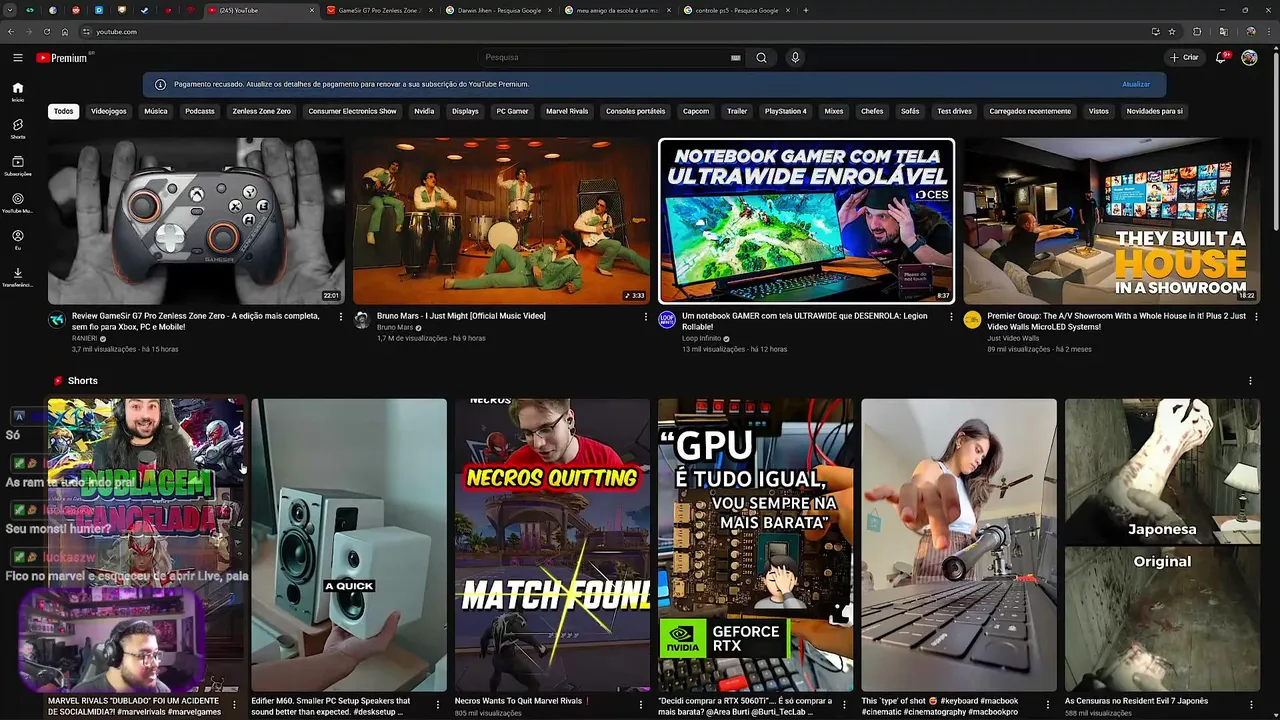Open options for the Necros short
The height and width of the screenshot is (720, 1280).
[x=641, y=705]
